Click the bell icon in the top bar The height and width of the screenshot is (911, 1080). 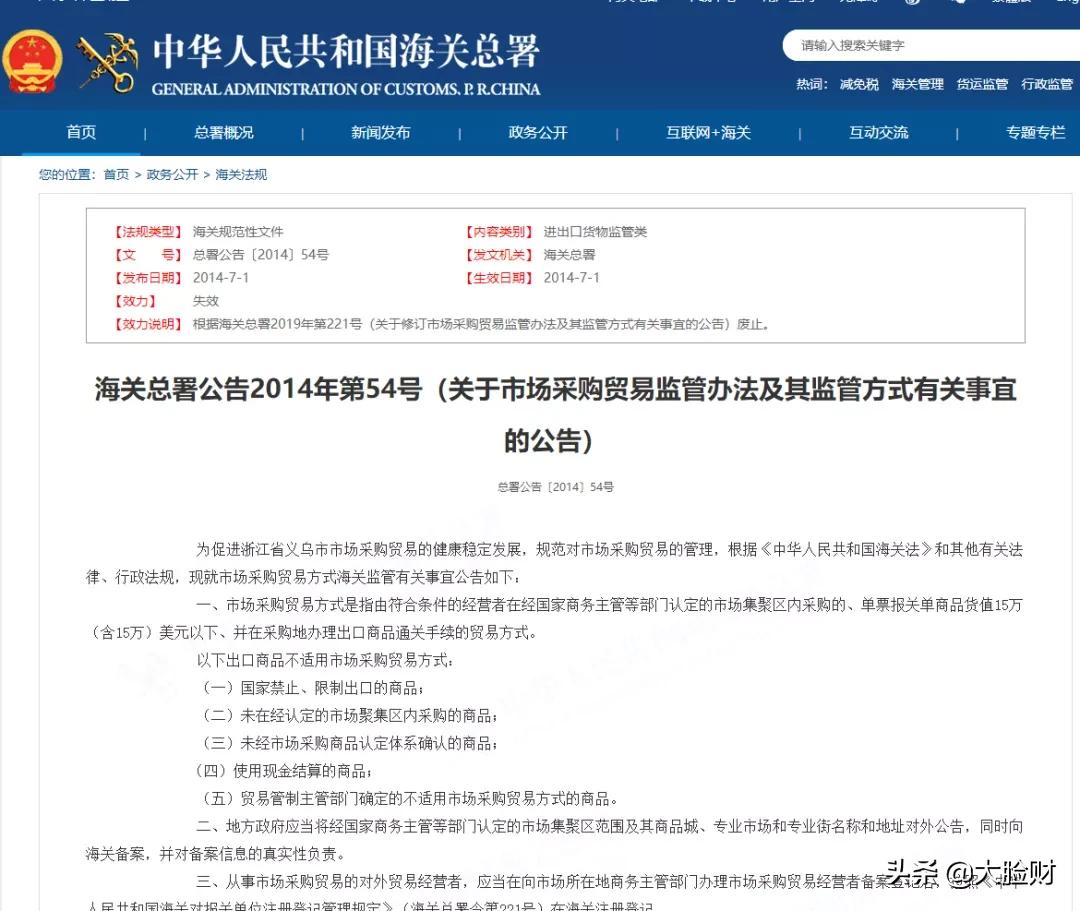click(957, 4)
